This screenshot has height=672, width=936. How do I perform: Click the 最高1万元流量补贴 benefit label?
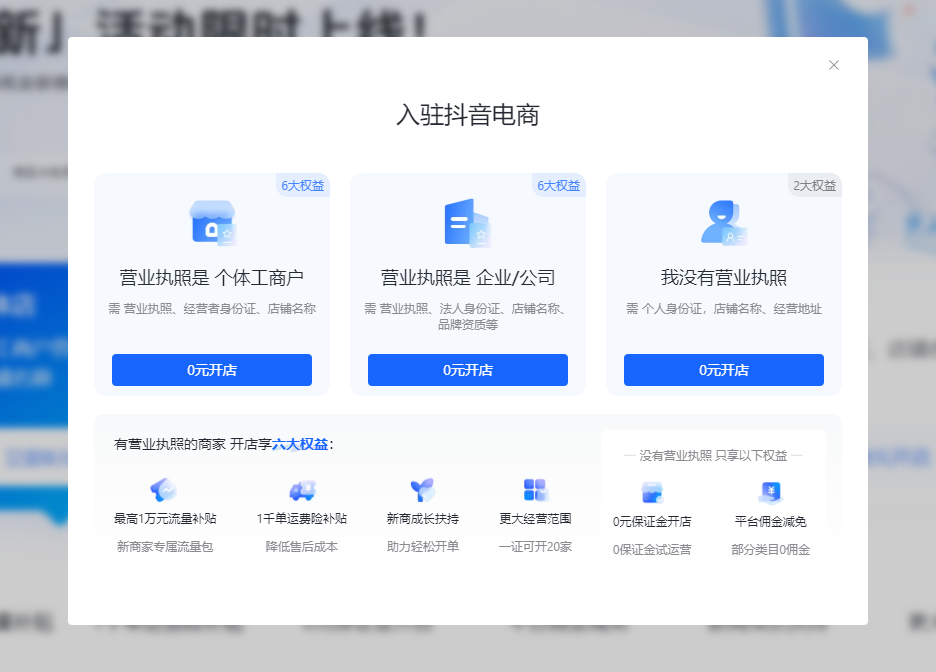[165, 519]
